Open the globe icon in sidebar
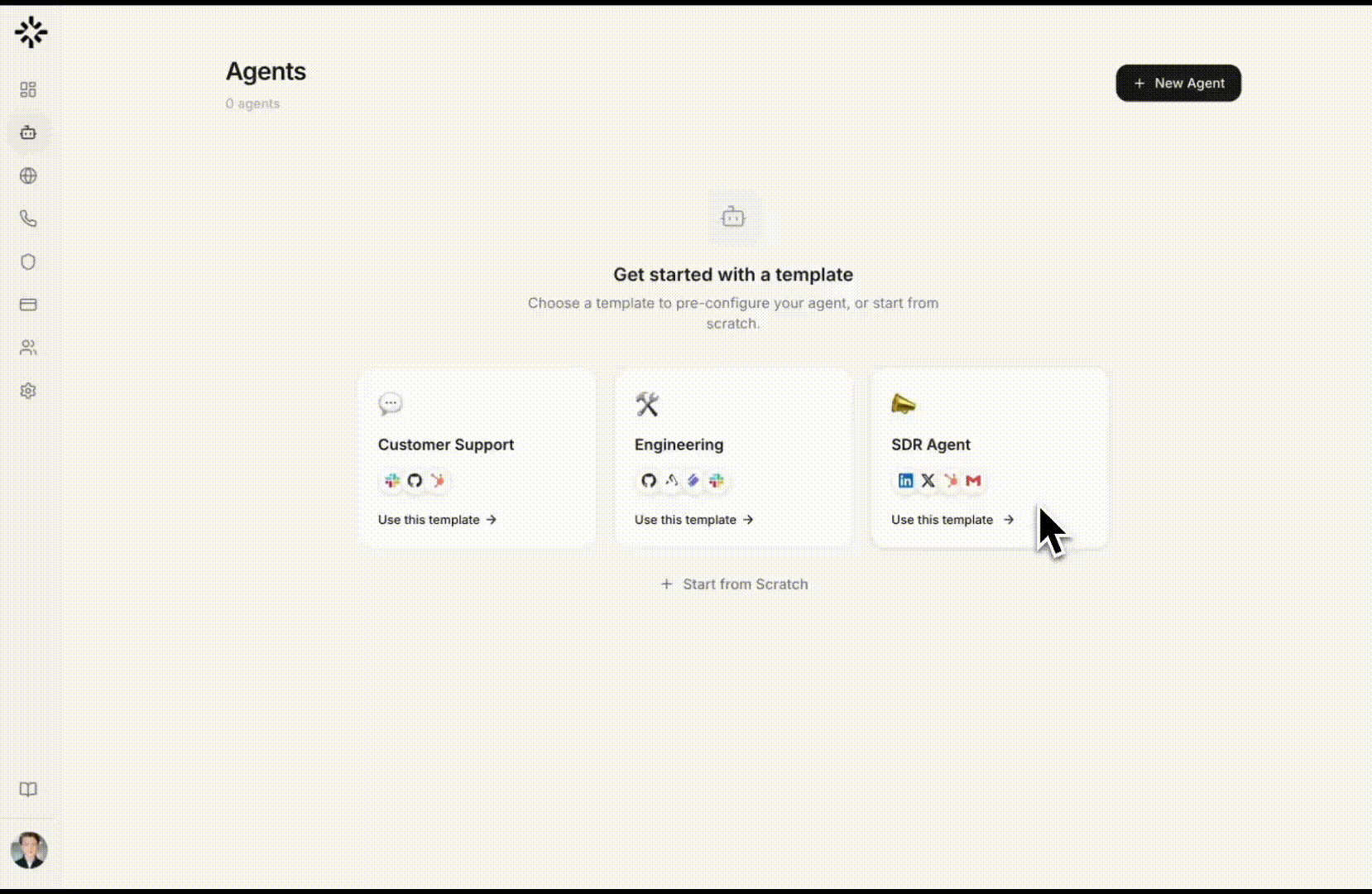This screenshot has height=894, width=1372. [28, 175]
